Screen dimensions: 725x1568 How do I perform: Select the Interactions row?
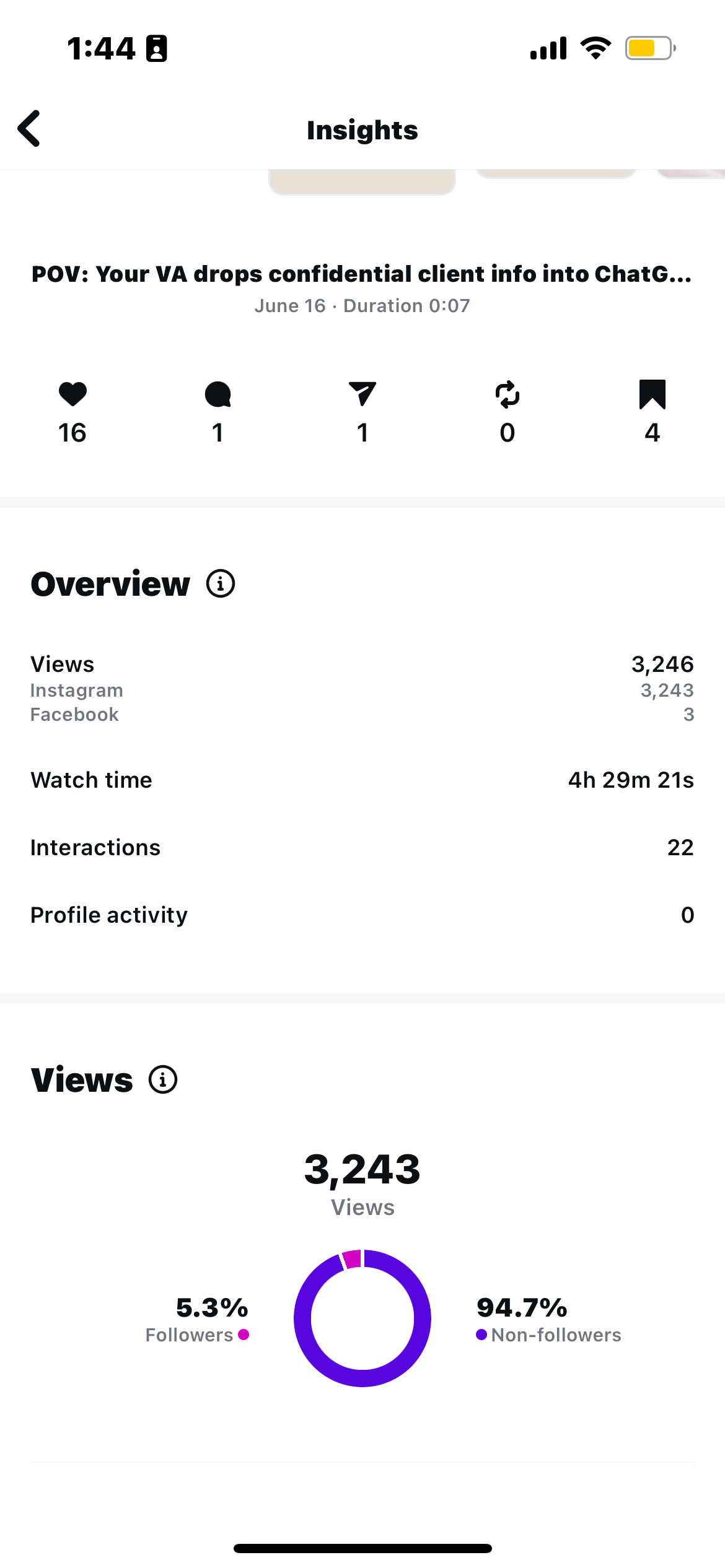click(362, 847)
